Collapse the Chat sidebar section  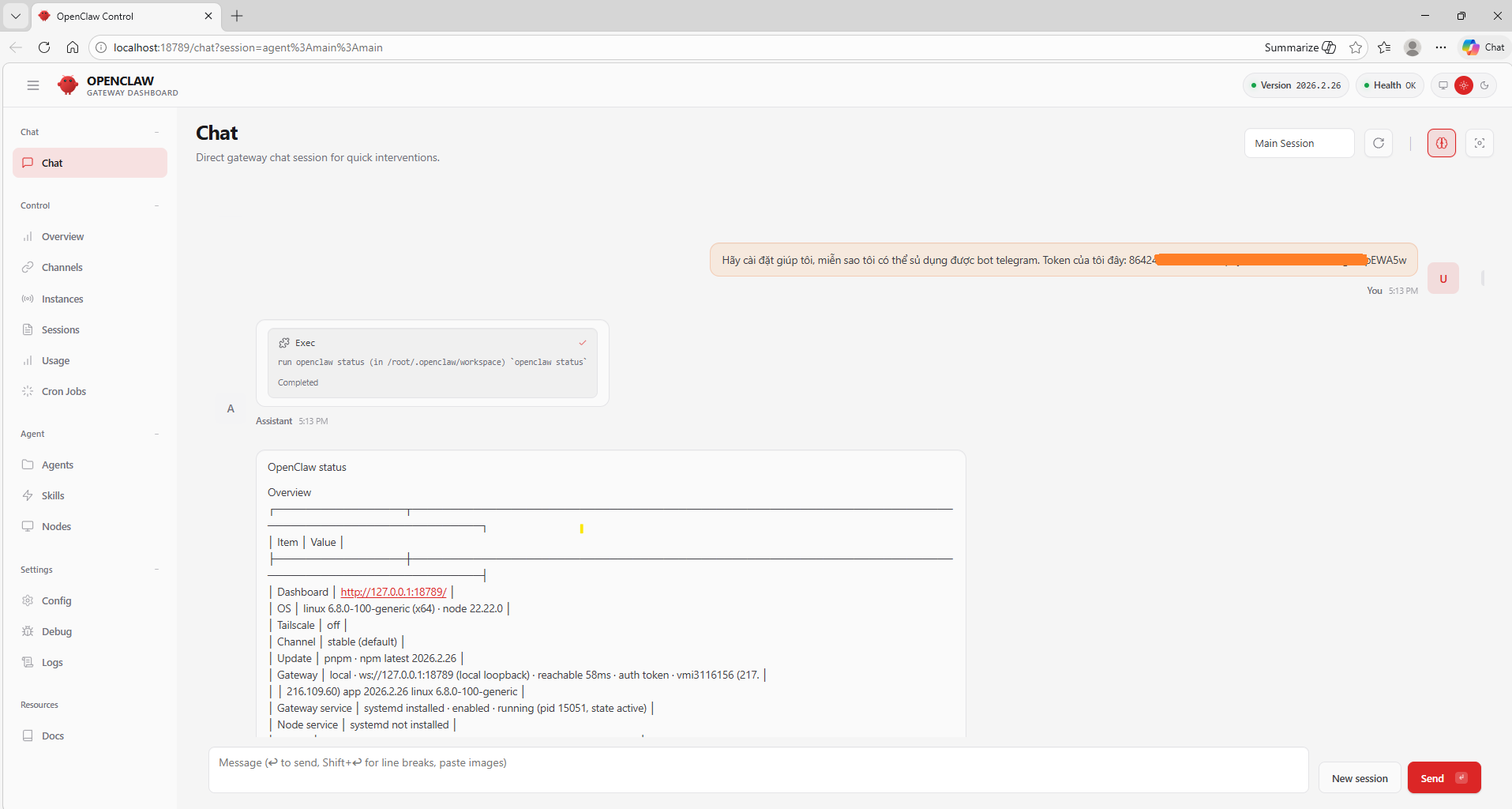coord(156,132)
